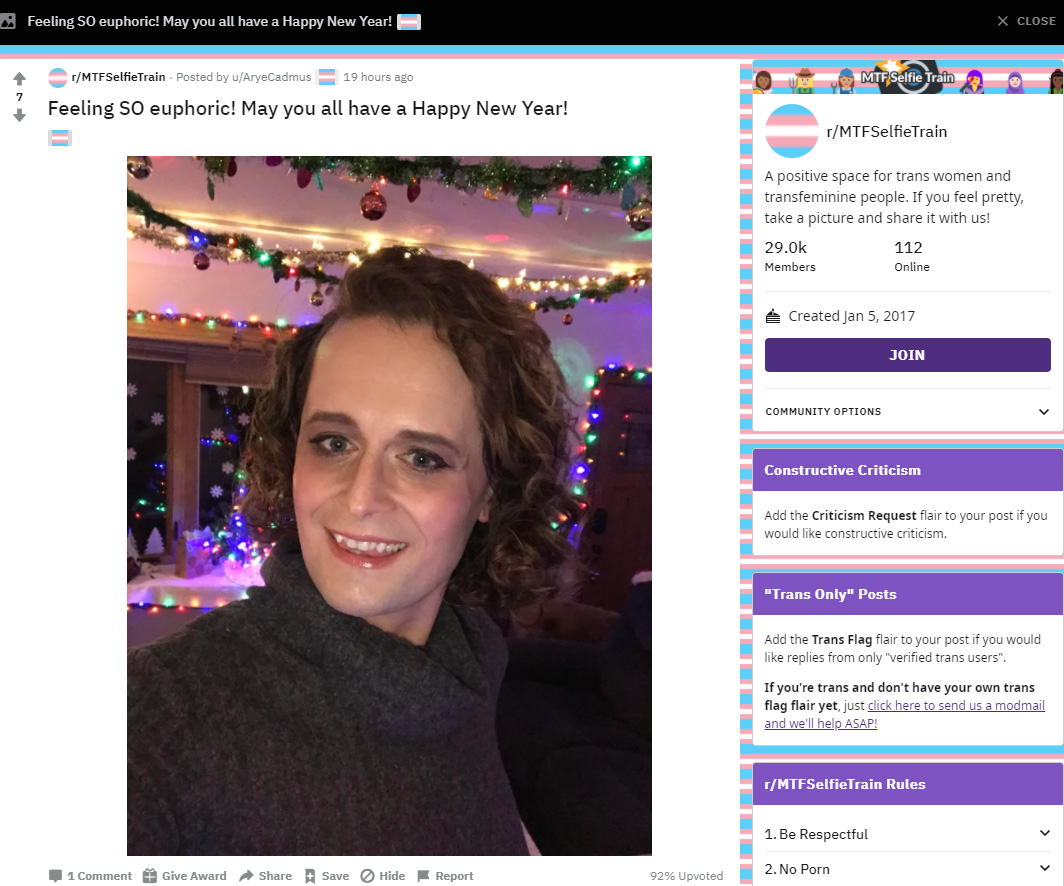Expand the Community Options section

tap(907, 411)
